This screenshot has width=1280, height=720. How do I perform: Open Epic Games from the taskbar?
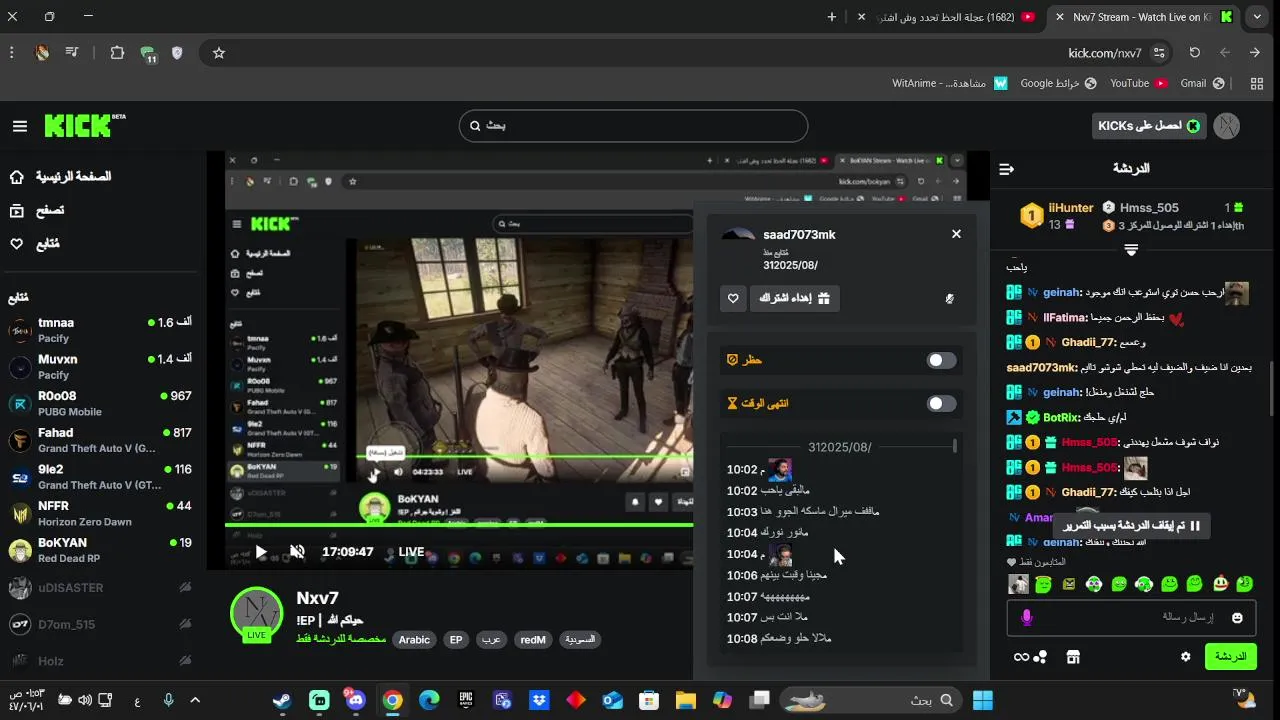[466, 700]
